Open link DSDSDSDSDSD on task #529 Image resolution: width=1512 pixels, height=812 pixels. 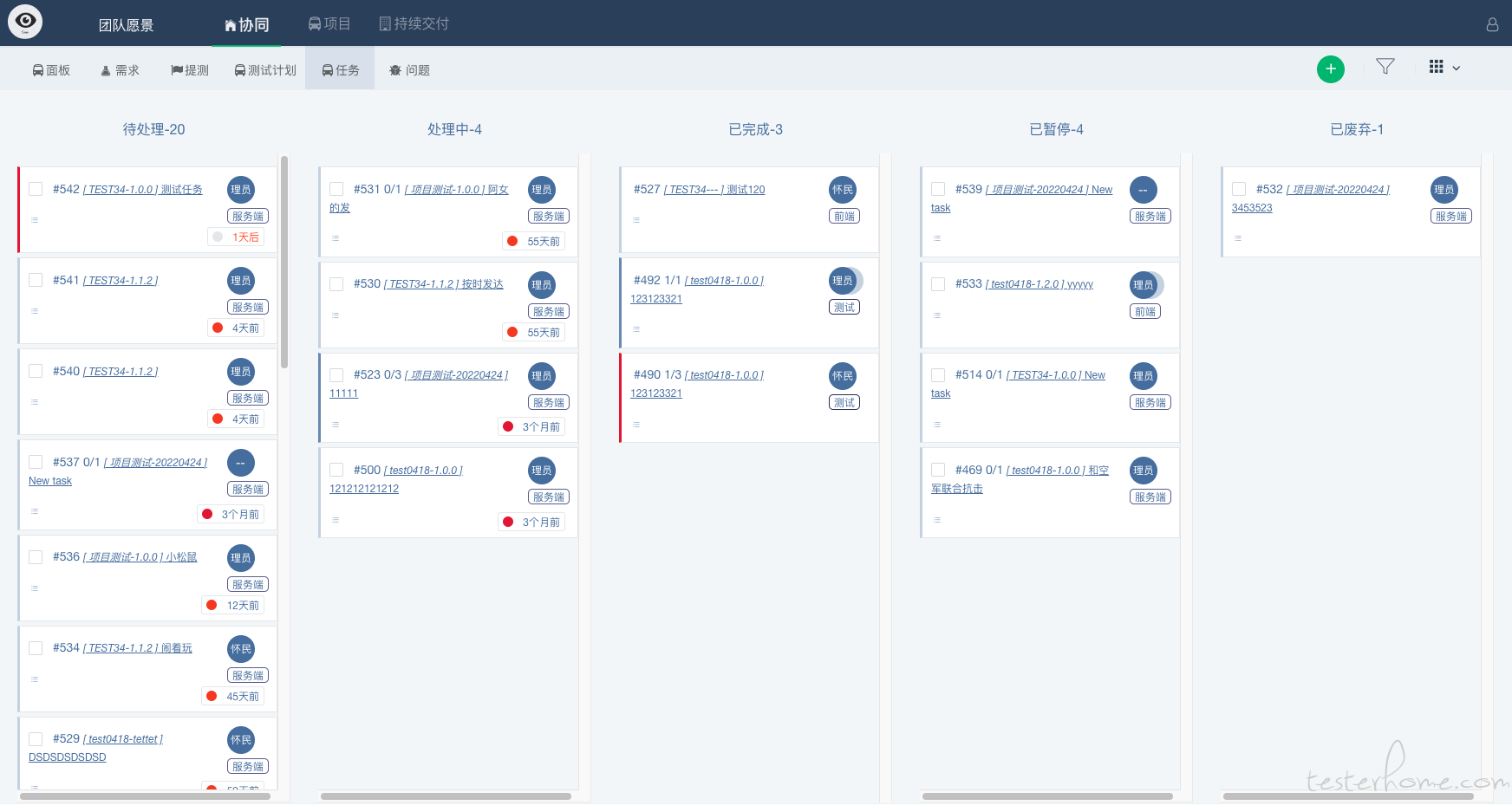tap(68, 757)
